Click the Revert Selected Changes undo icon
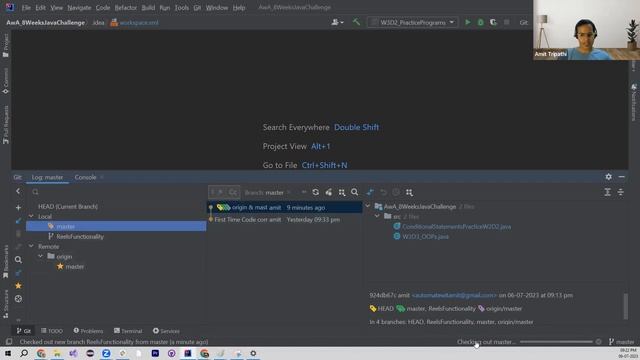 coord(383,192)
